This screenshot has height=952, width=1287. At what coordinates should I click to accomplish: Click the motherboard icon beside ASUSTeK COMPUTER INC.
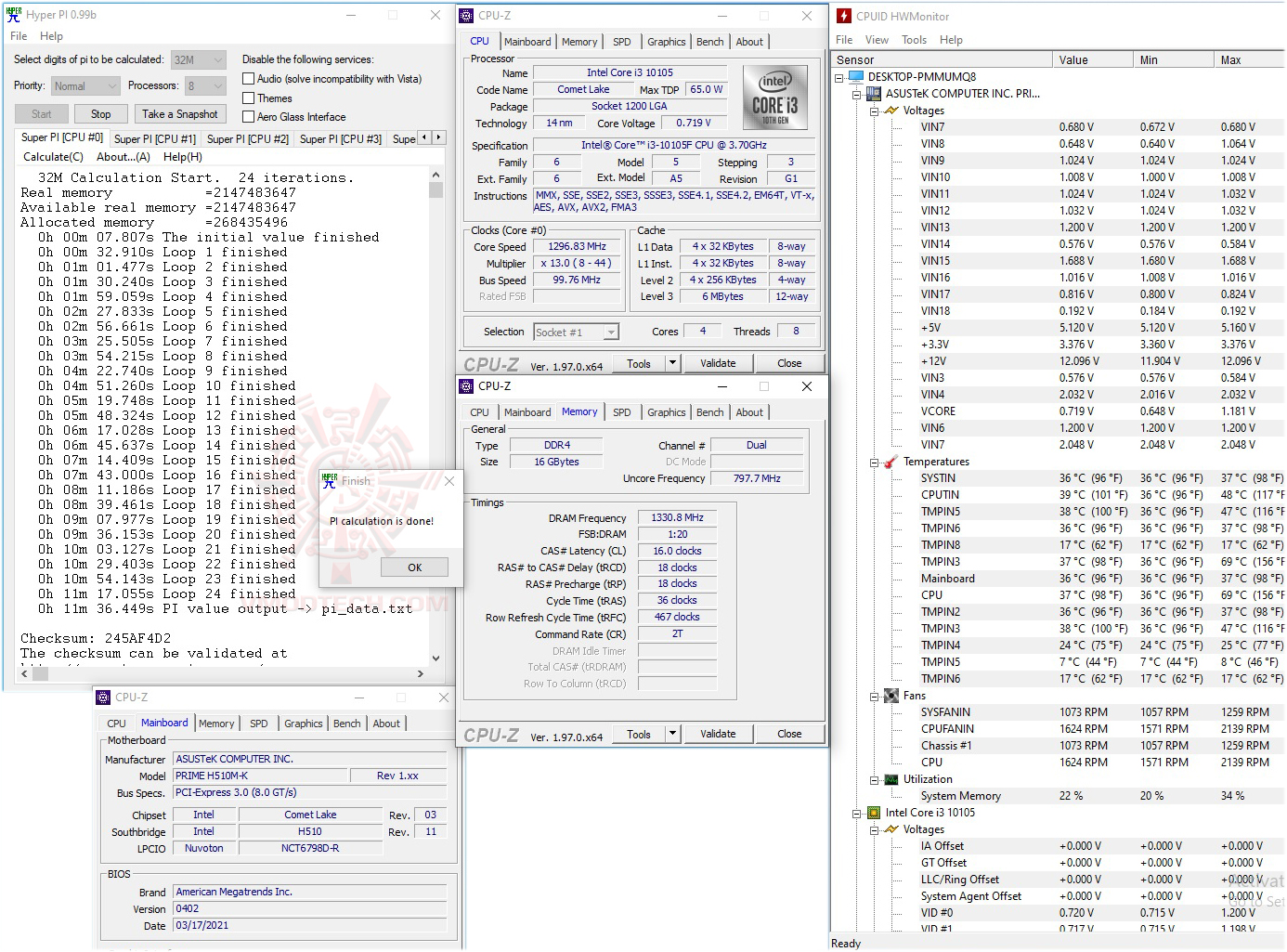(x=874, y=94)
